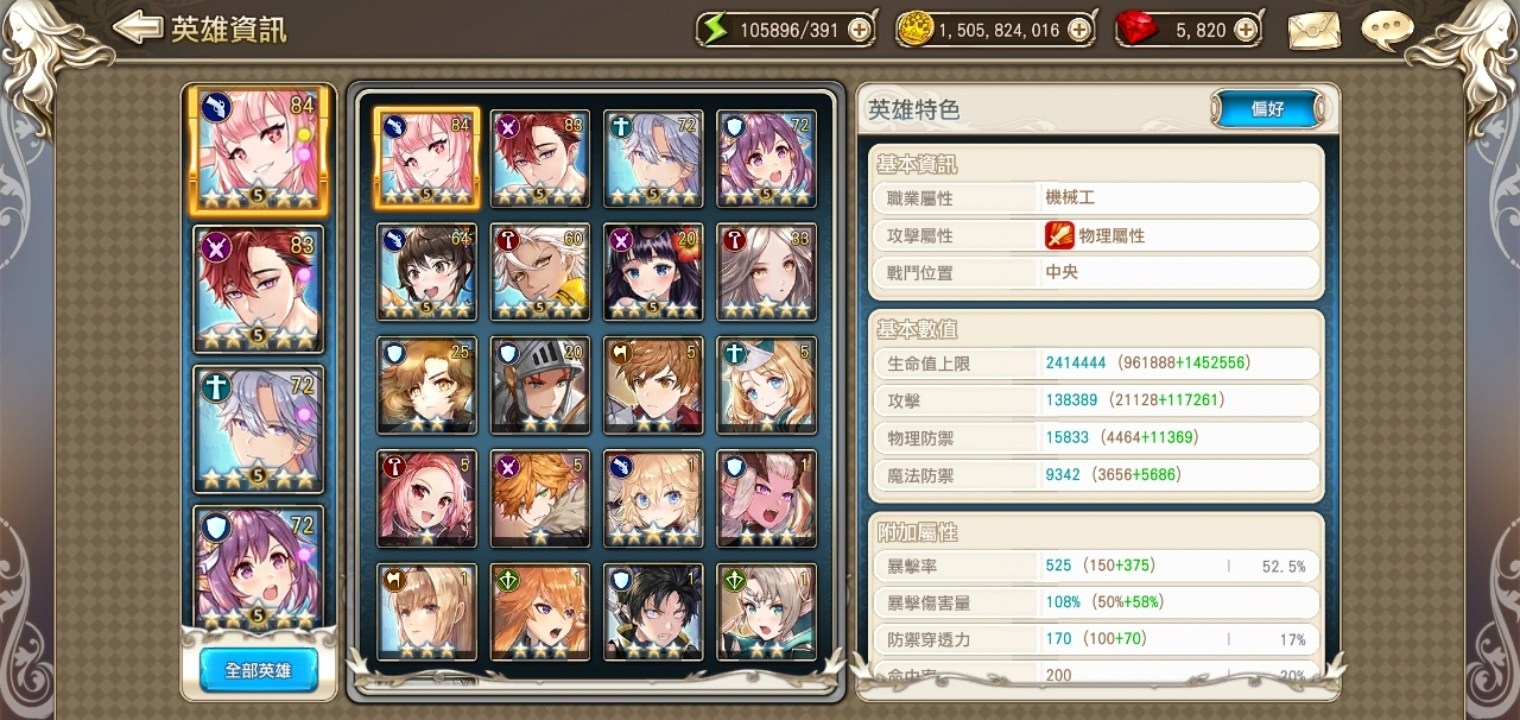Select the white-haired level 60 hero in the grid
The height and width of the screenshot is (720, 1520).
[x=540, y=272]
